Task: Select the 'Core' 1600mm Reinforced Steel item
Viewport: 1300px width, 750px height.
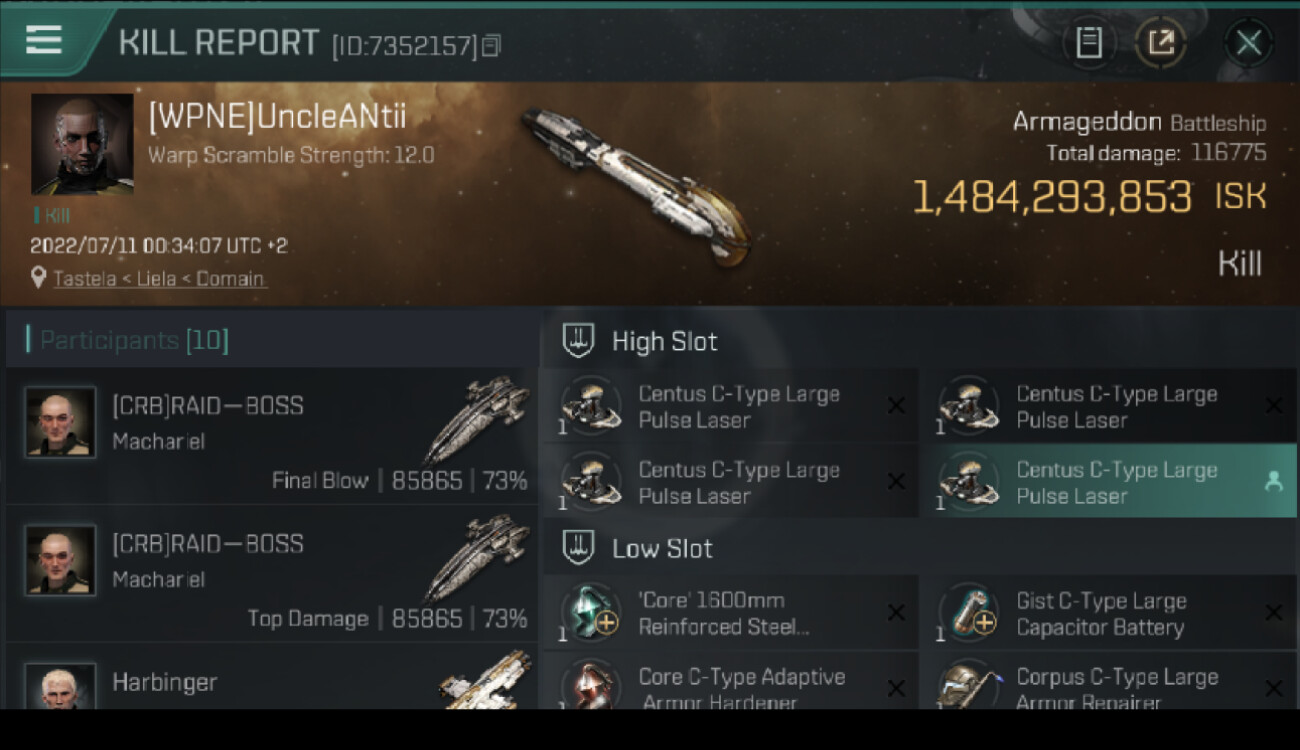Action: point(730,613)
